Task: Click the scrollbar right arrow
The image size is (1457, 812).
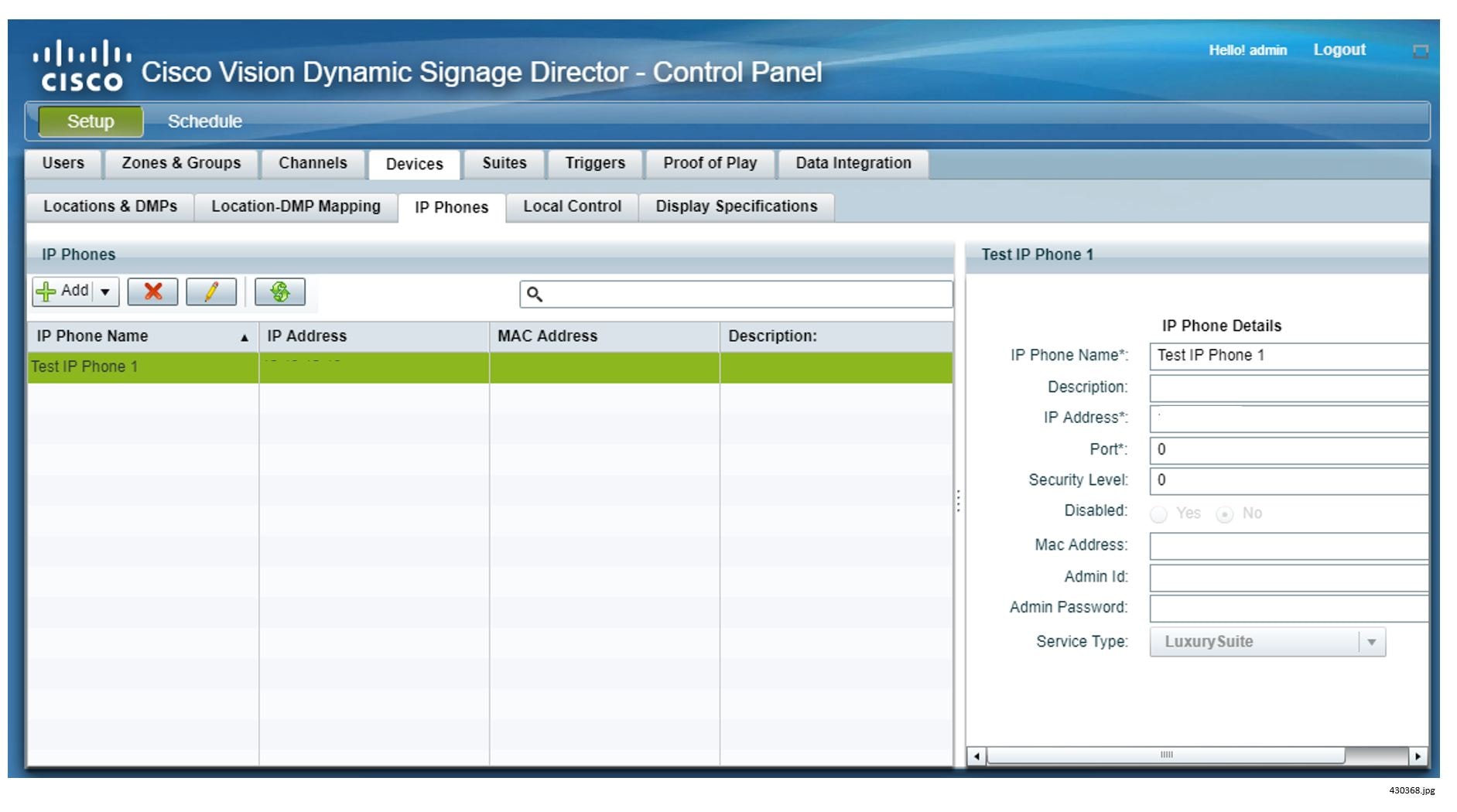Action: [1418, 756]
